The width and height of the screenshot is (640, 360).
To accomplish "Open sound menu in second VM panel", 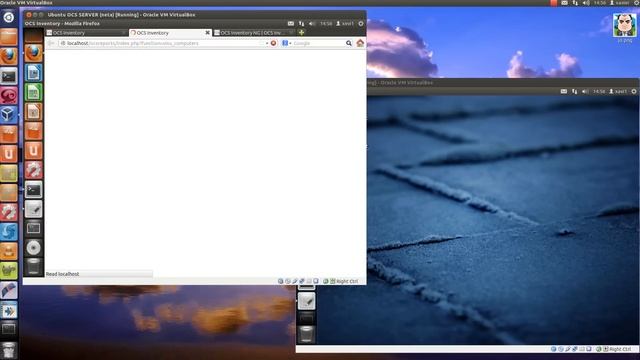I will coord(585,91).
